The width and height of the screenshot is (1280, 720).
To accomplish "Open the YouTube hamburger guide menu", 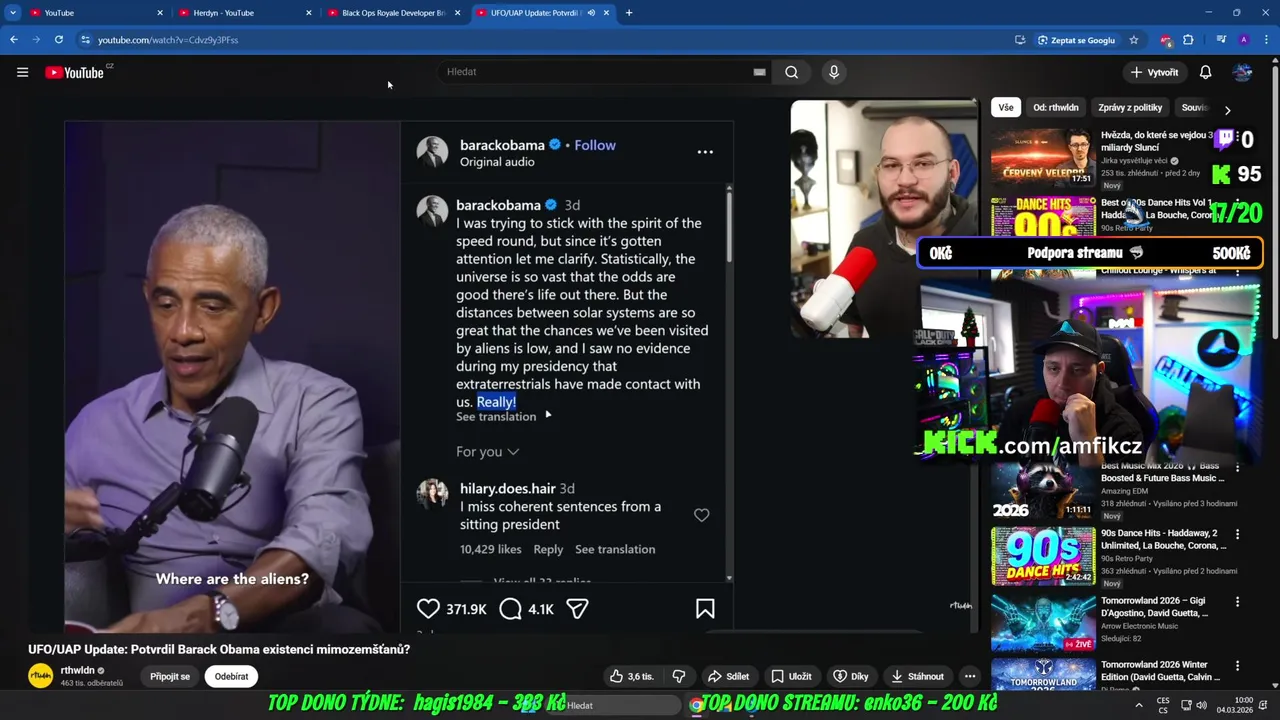I will coord(22,72).
